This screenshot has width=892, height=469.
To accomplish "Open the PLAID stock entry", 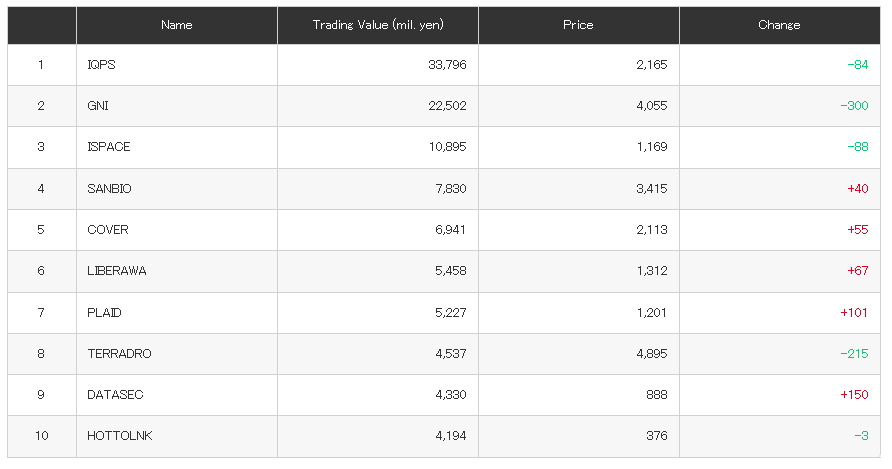I will point(104,313).
